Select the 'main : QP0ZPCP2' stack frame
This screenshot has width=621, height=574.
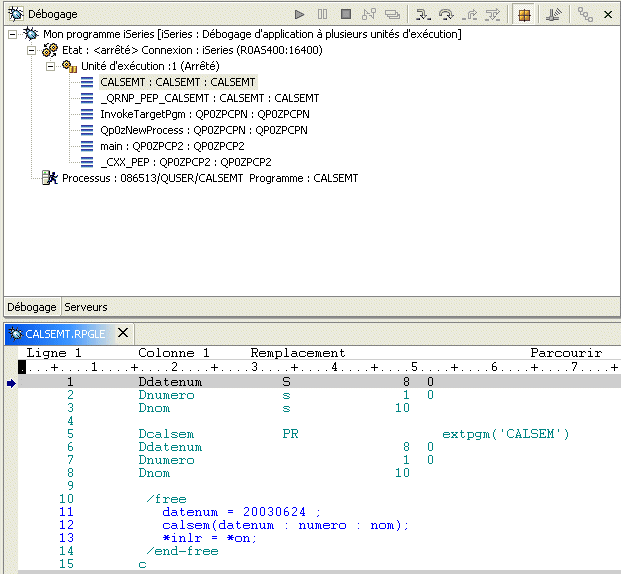172,146
